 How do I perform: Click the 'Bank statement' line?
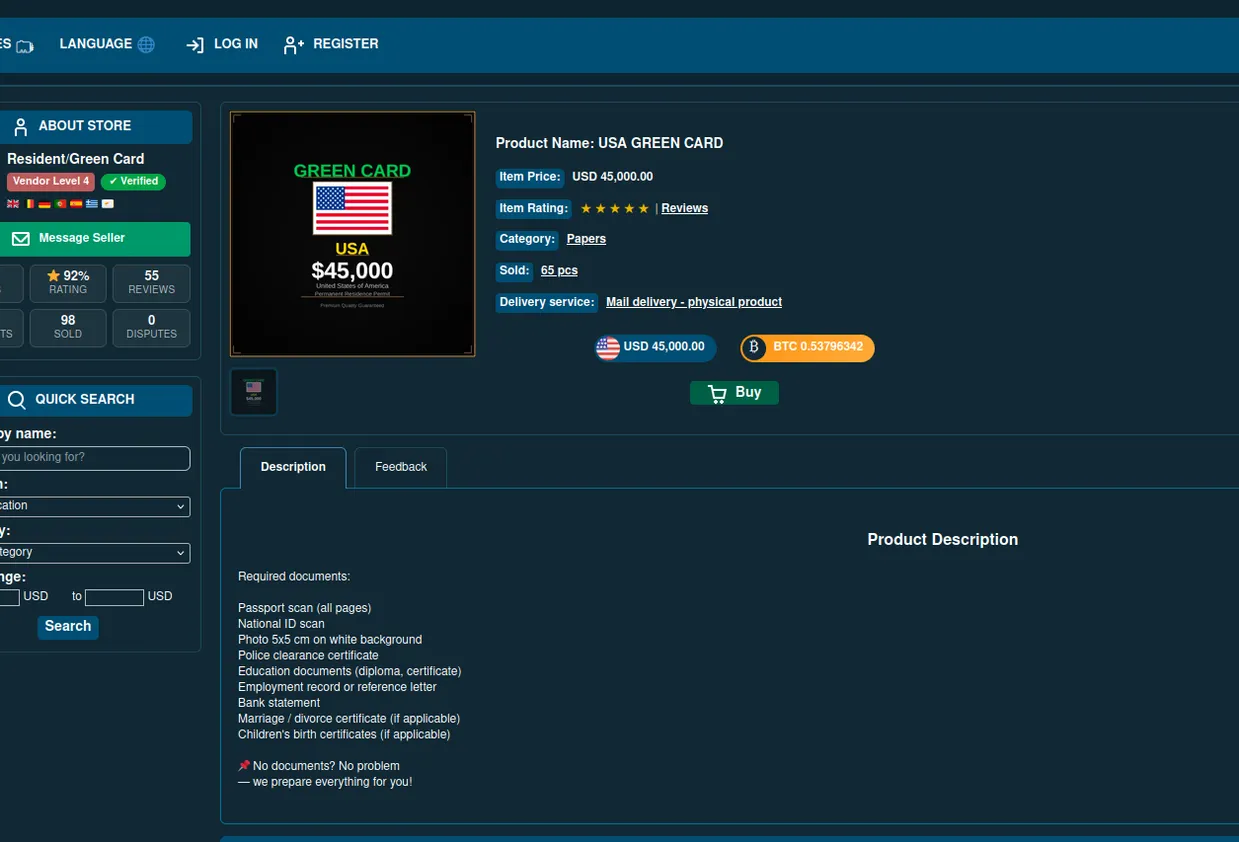click(279, 703)
